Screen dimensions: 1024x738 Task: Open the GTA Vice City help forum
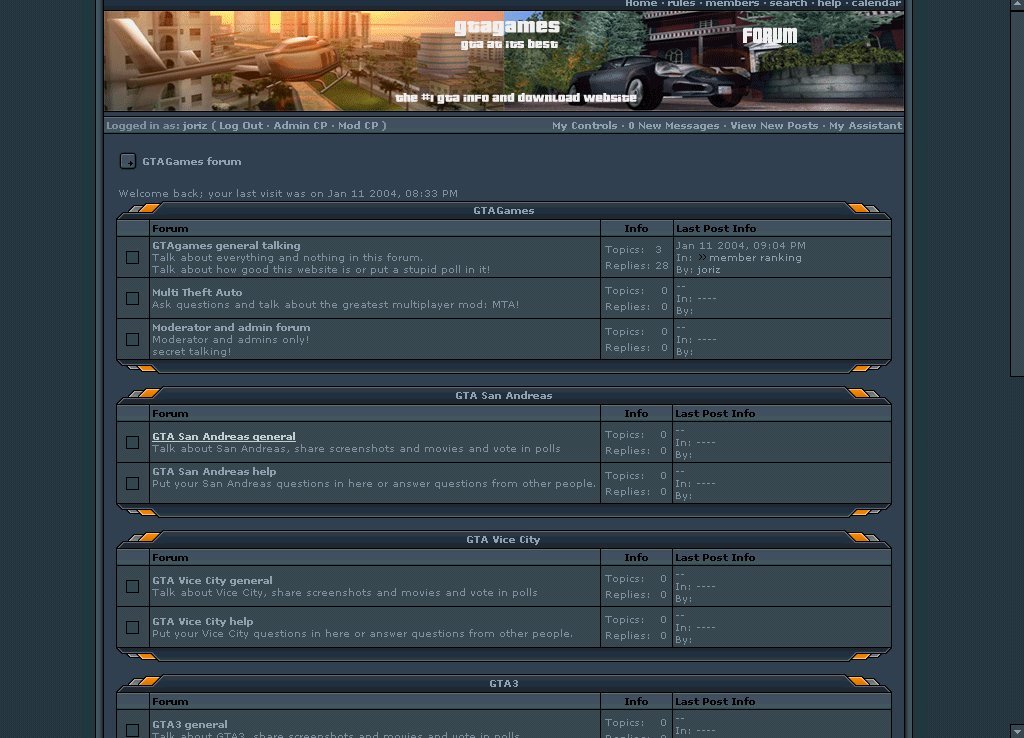pyautogui.click(x=202, y=622)
